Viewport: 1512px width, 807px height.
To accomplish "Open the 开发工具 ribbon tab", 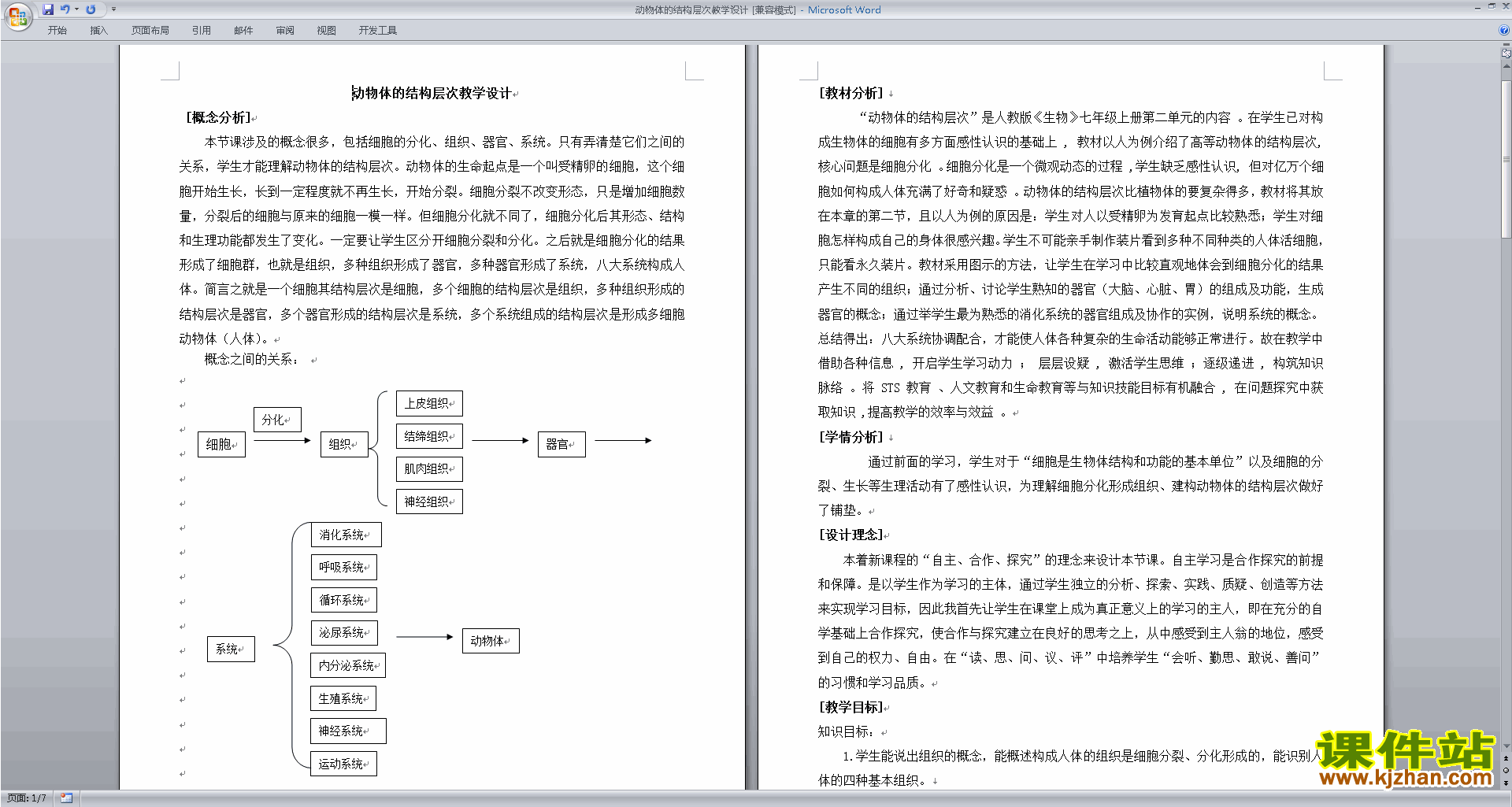I will 378,31.
